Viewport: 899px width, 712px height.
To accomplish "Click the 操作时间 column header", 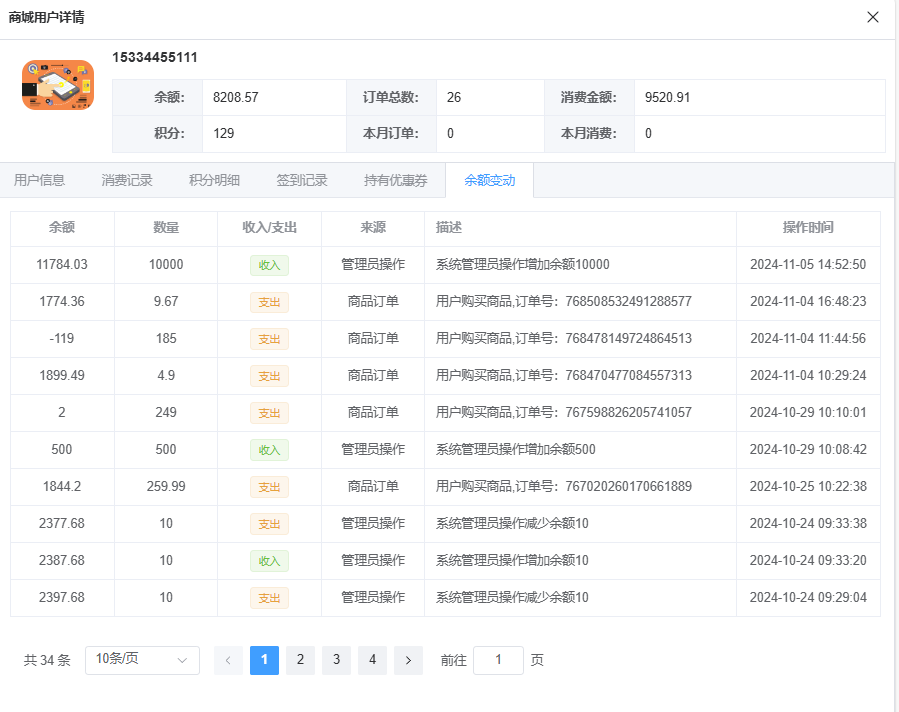I will coord(808,228).
